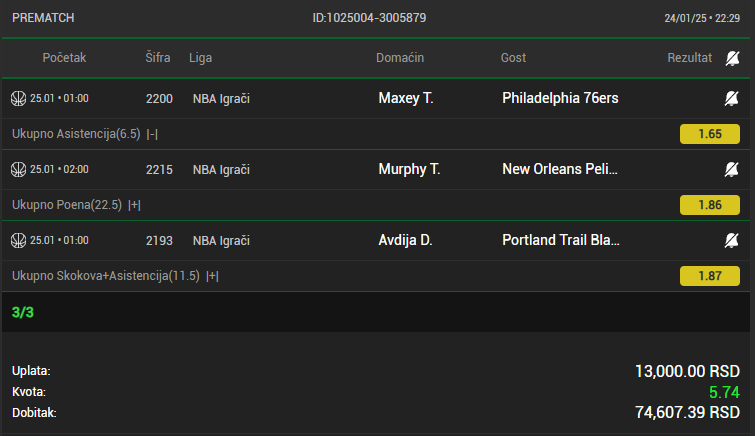
Task: Click ticket ID 1025004-3005879
Action: [369, 18]
